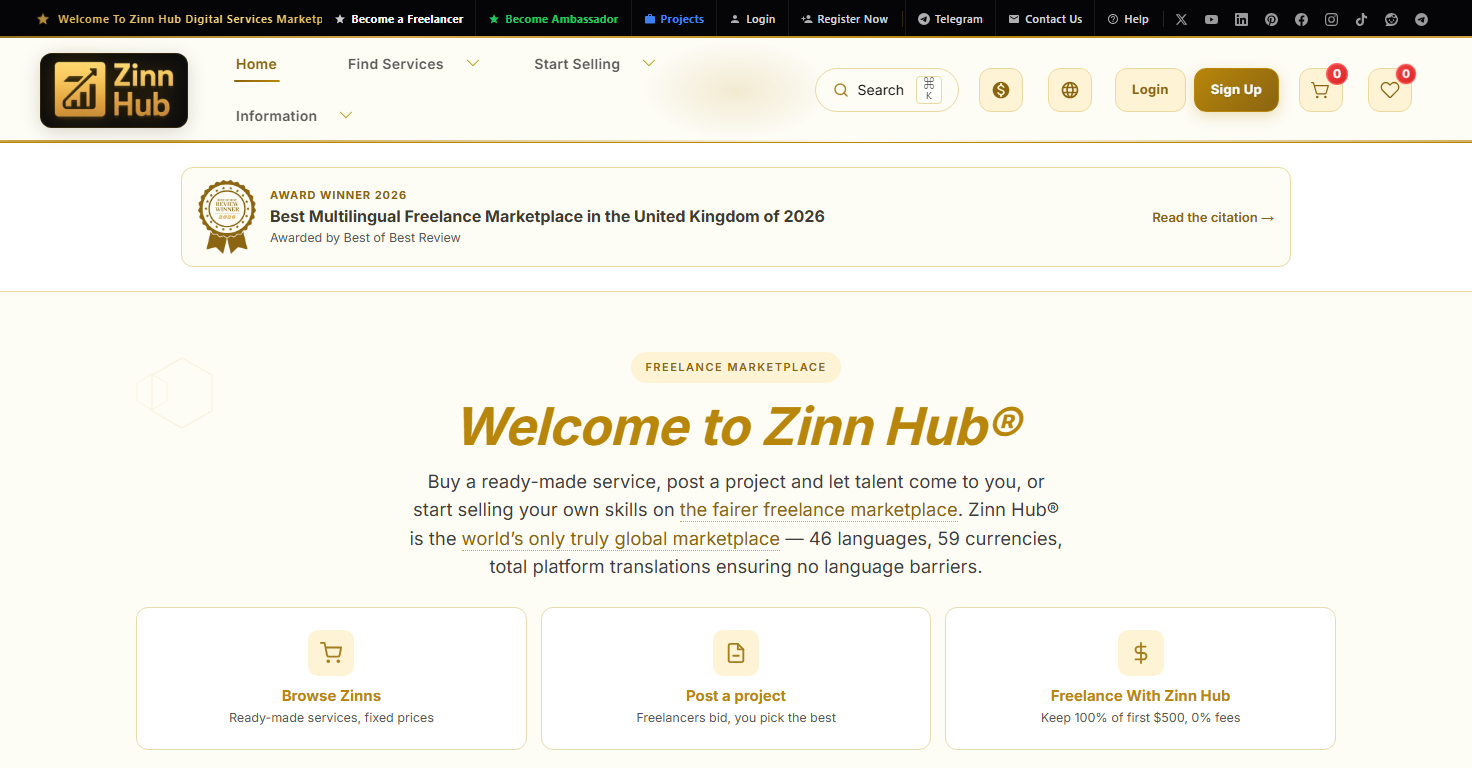
Task: Open the currency selector dollar icon
Action: point(1001,90)
